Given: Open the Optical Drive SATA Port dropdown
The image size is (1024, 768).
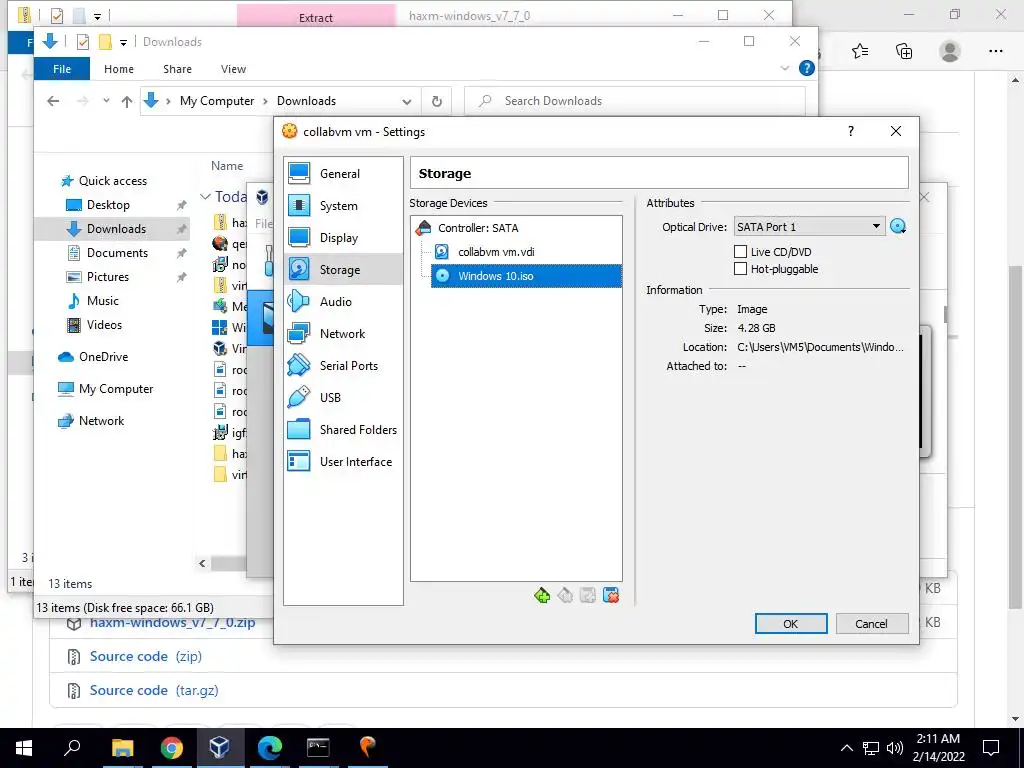Looking at the screenshot, I should click(x=810, y=227).
